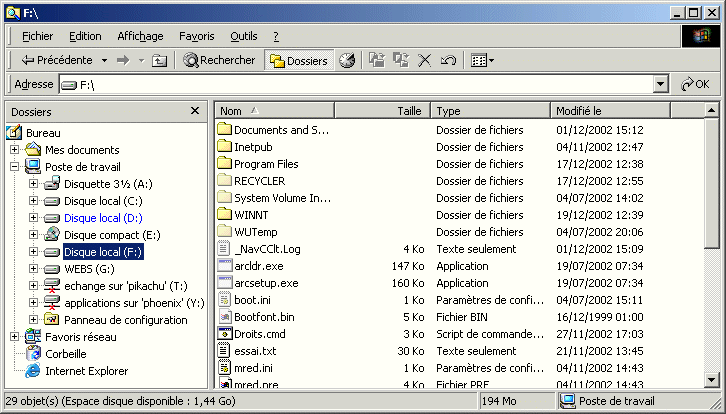Viewport: 726px width, 414px height.
Task: Open the Outils menu
Action: (243, 35)
